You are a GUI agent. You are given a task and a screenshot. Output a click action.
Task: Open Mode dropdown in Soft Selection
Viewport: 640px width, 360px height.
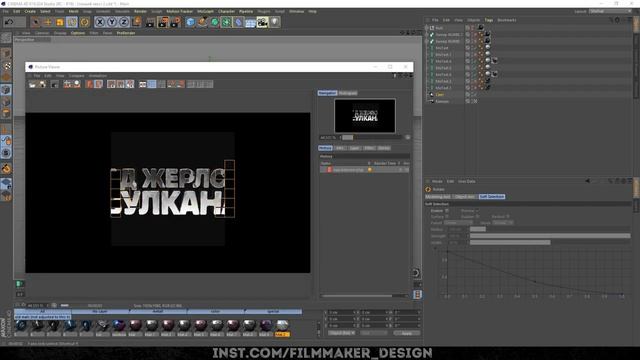[503, 223]
